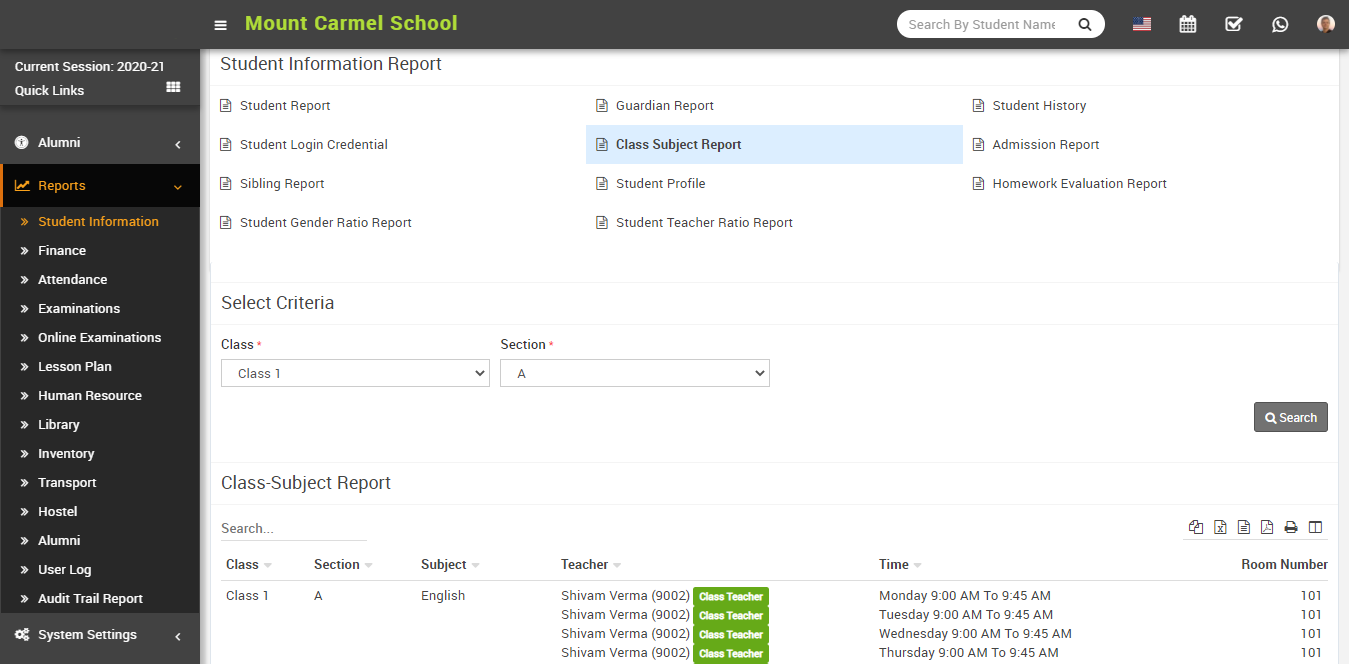Open column visibility options
This screenshot has height=664, width=1349.
(x=1315, y=527)
